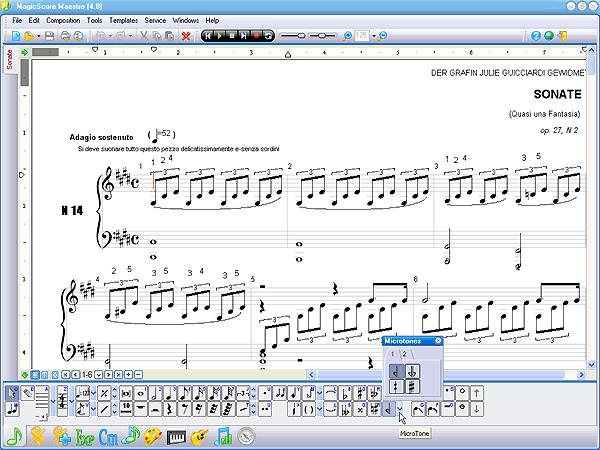600x450 pixels.
Task: Open the guitar panel icon
Action: pos(199,437)
